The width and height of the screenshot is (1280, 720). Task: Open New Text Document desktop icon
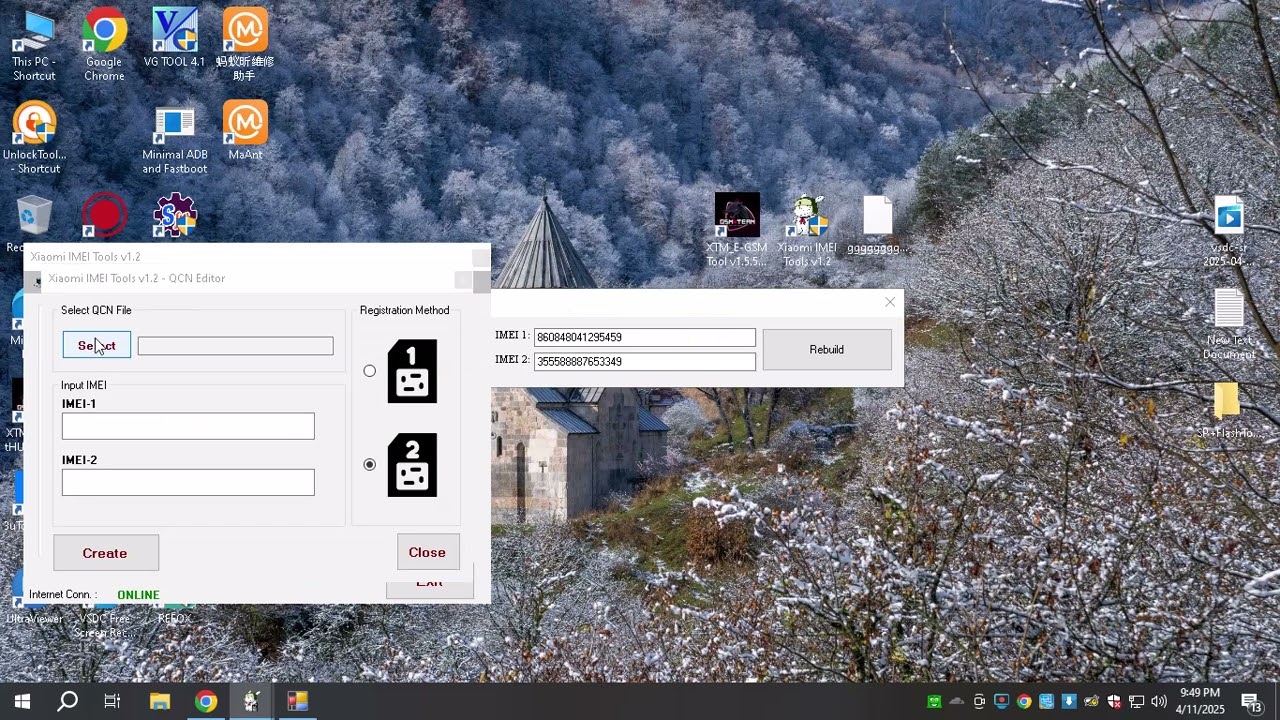1229,325
